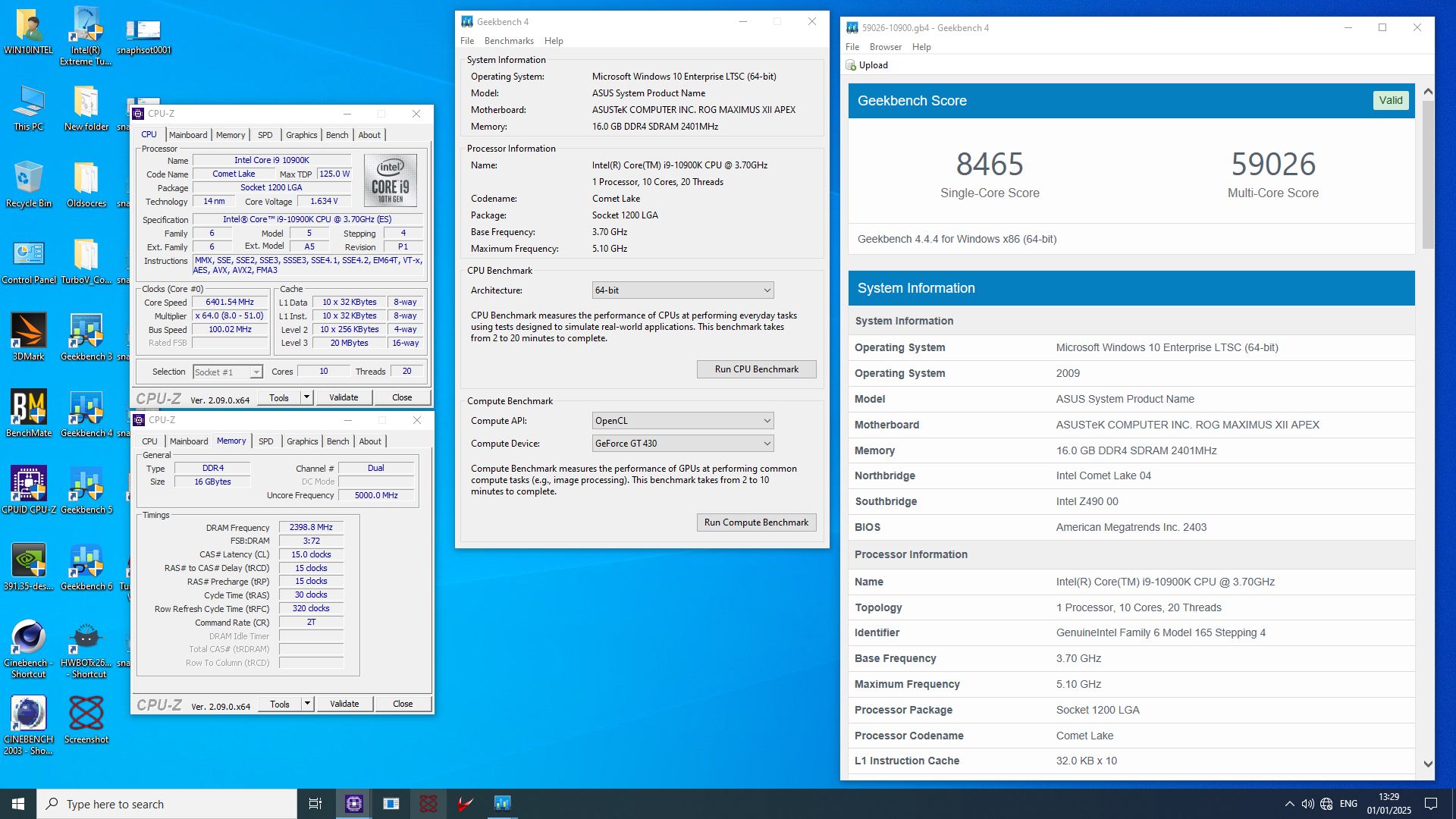Switch to CPU-Z taskbar button

click(353, 804)
